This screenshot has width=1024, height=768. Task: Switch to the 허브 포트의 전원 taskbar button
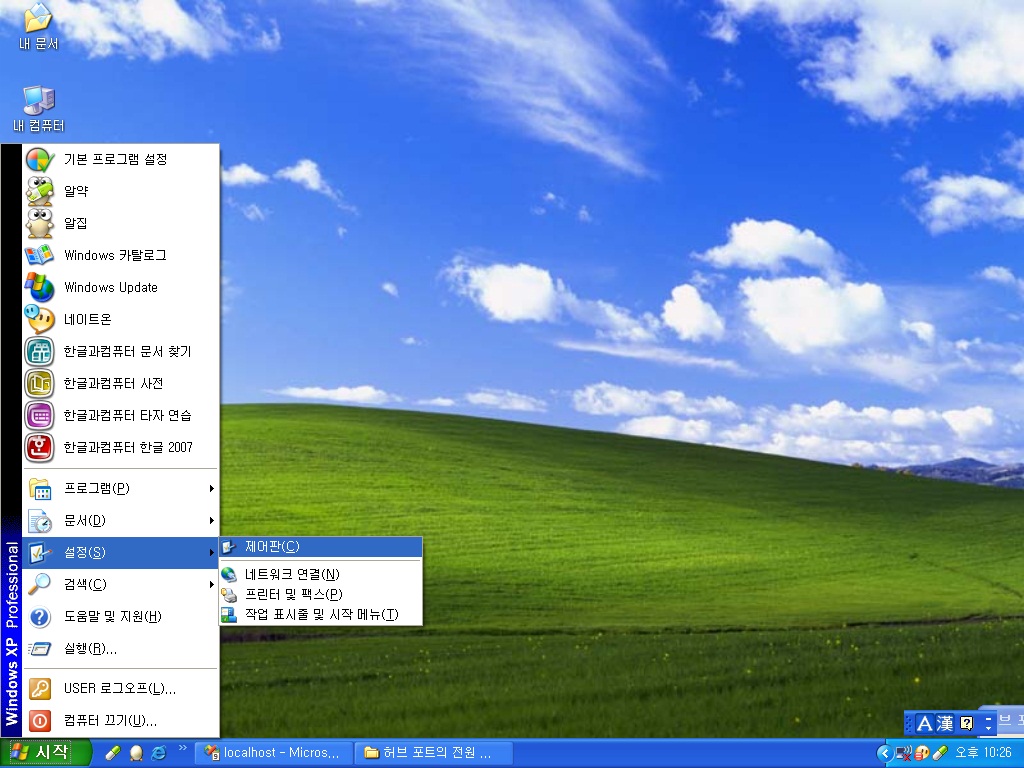(434, 753)
